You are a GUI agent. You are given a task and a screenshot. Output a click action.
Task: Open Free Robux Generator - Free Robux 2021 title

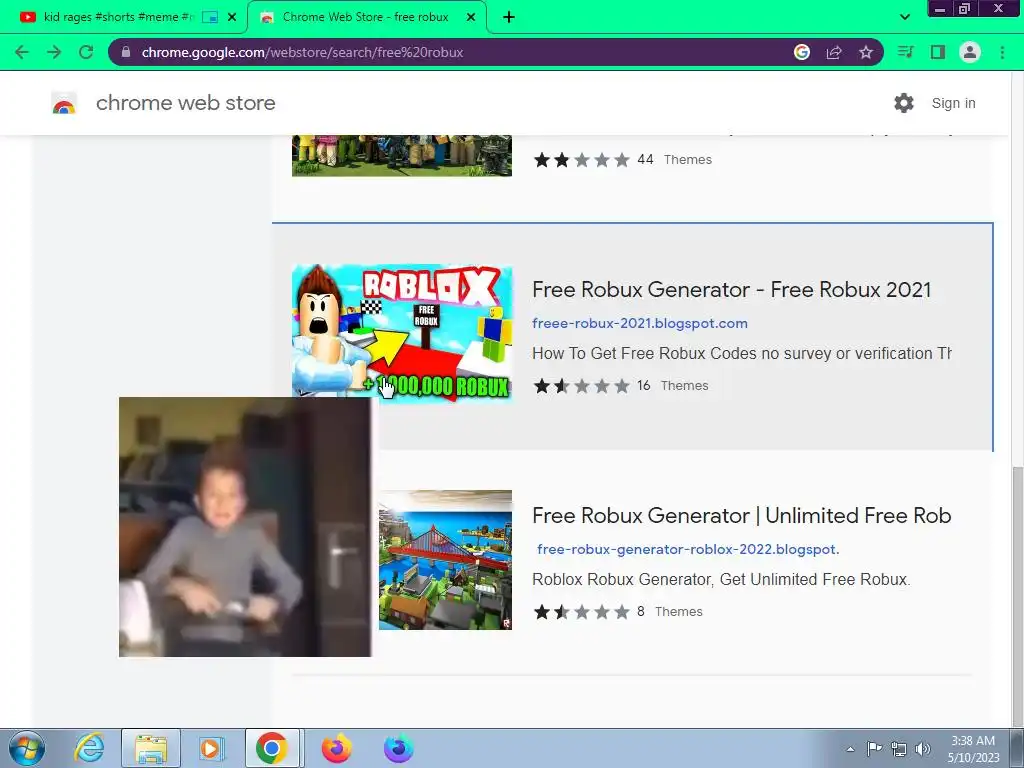click(731, 289)
